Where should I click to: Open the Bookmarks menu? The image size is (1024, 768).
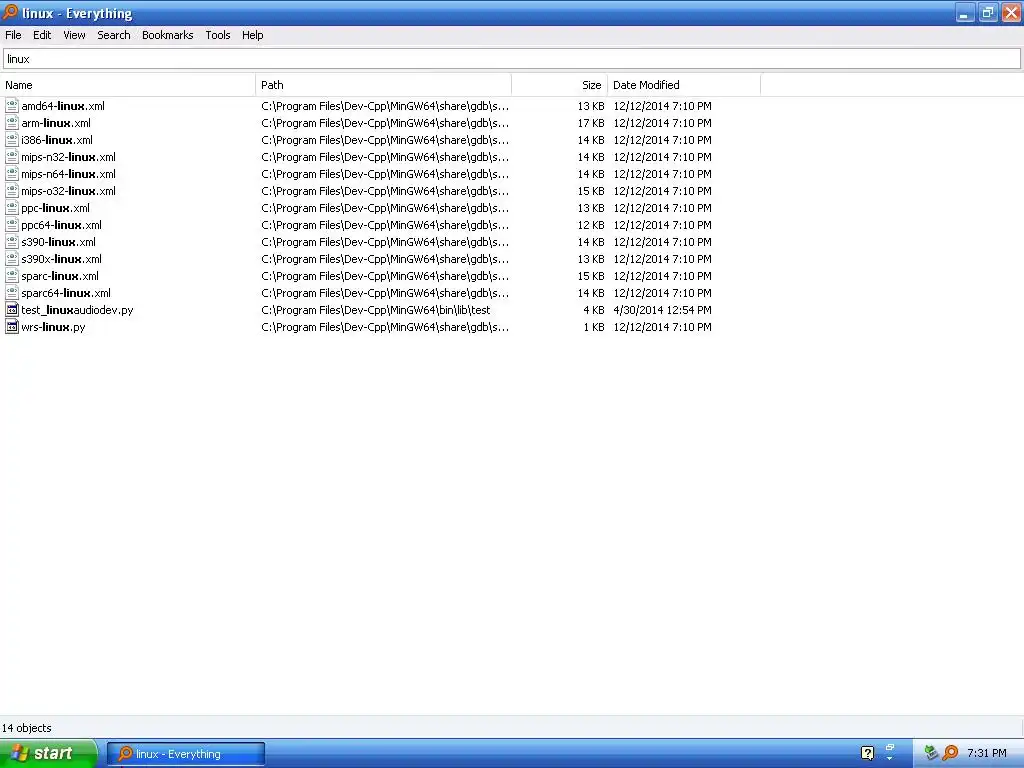[168, 35]
